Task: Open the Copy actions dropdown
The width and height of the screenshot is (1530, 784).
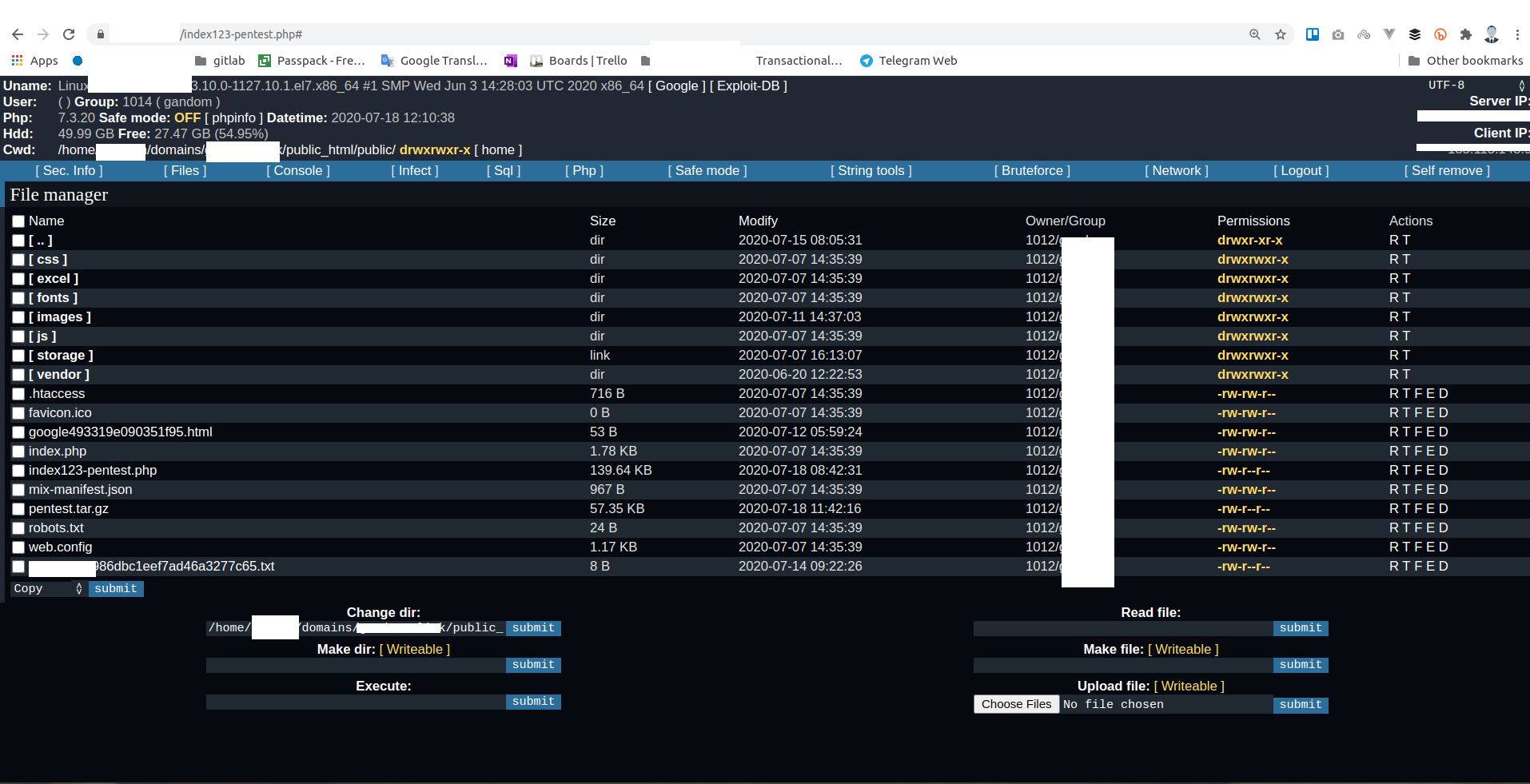Action: coord(46,588)
